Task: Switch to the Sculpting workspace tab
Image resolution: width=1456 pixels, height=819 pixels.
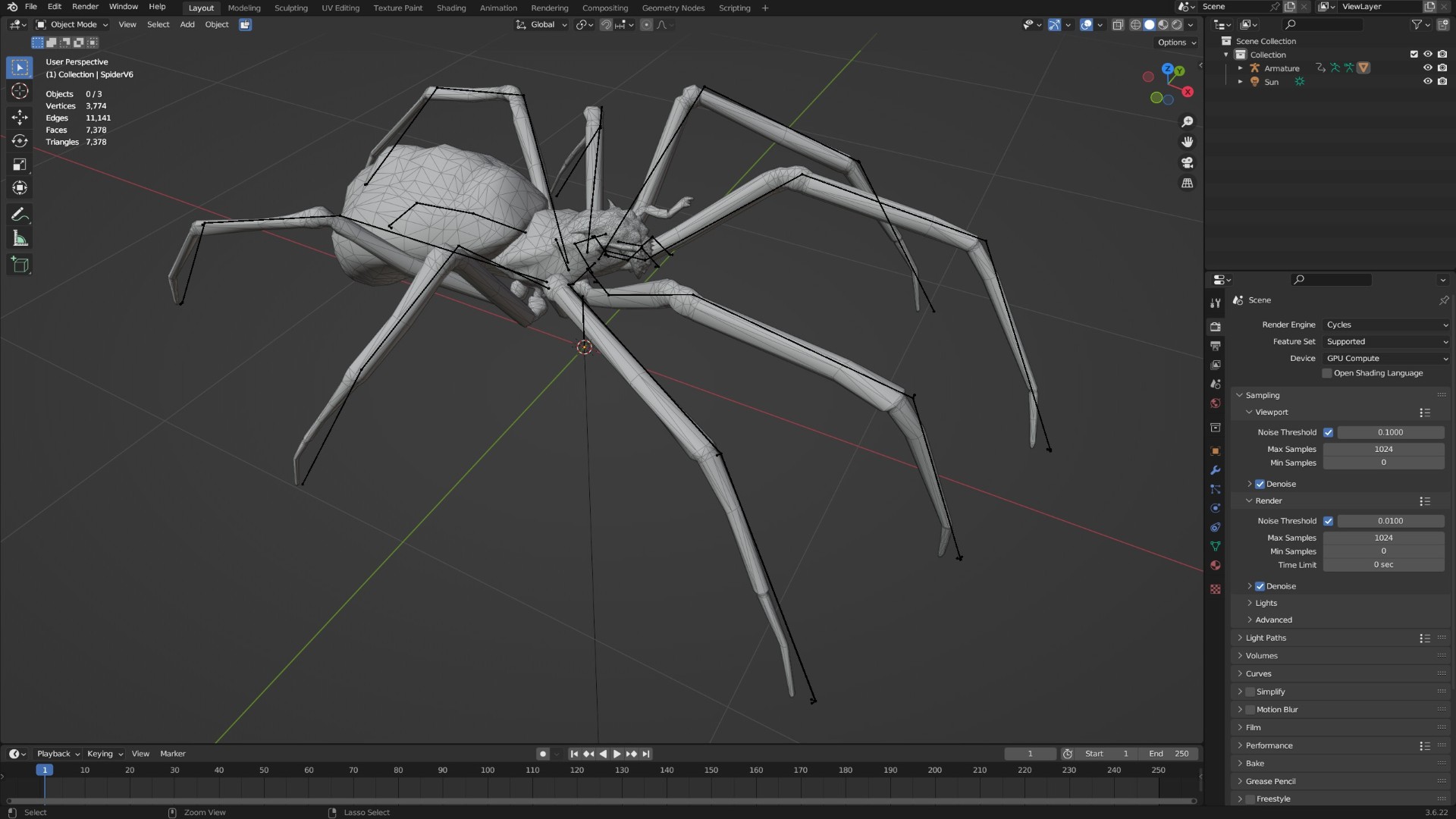Action: click(291, 8)
